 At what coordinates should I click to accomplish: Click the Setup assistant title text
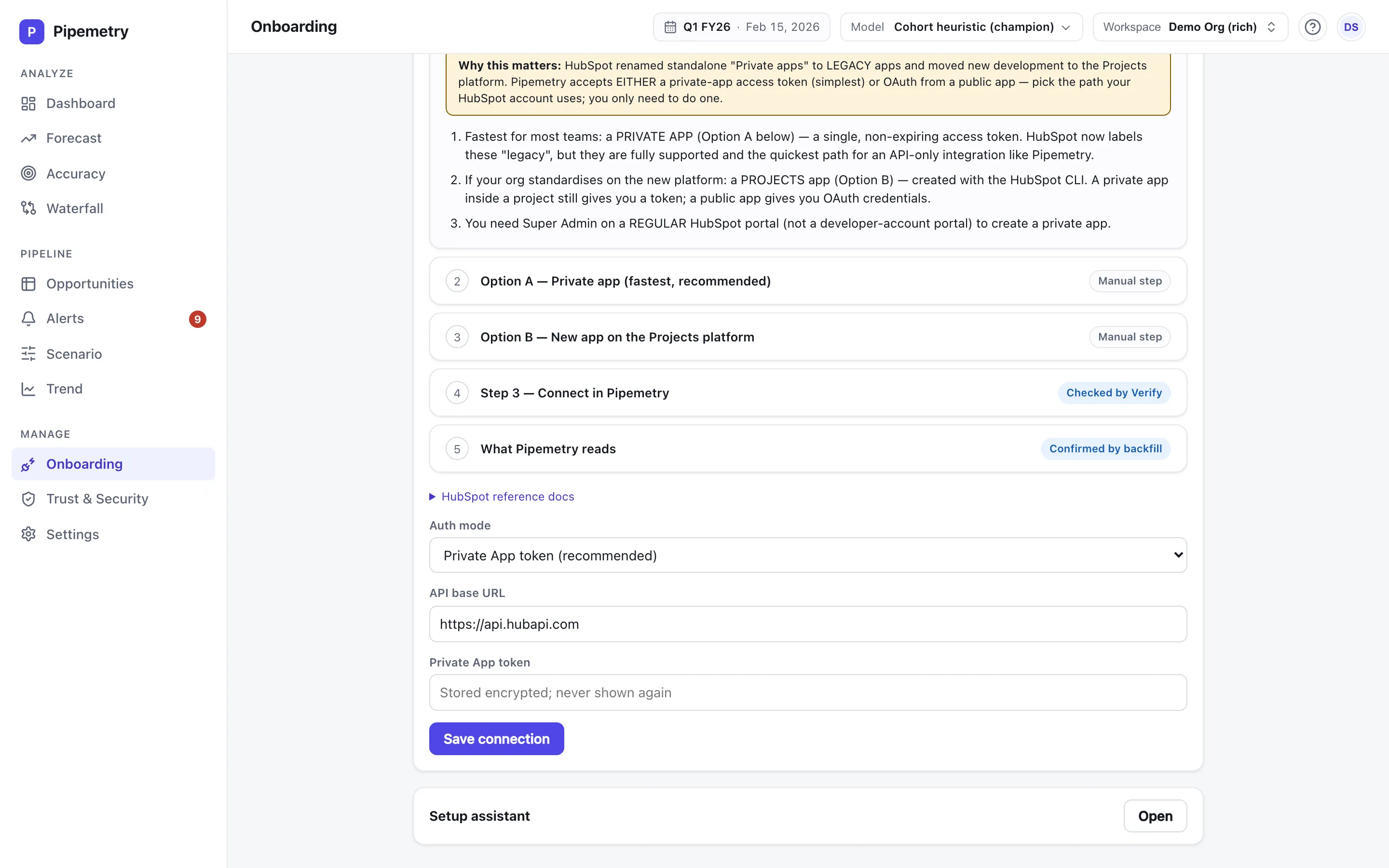pyautogui.click(x=479, y=816)
